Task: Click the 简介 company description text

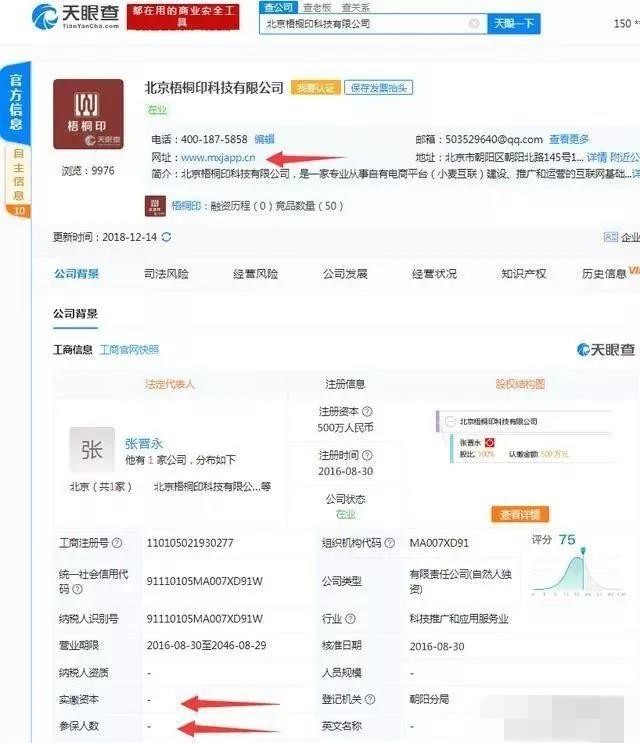Action: point(396,174)
